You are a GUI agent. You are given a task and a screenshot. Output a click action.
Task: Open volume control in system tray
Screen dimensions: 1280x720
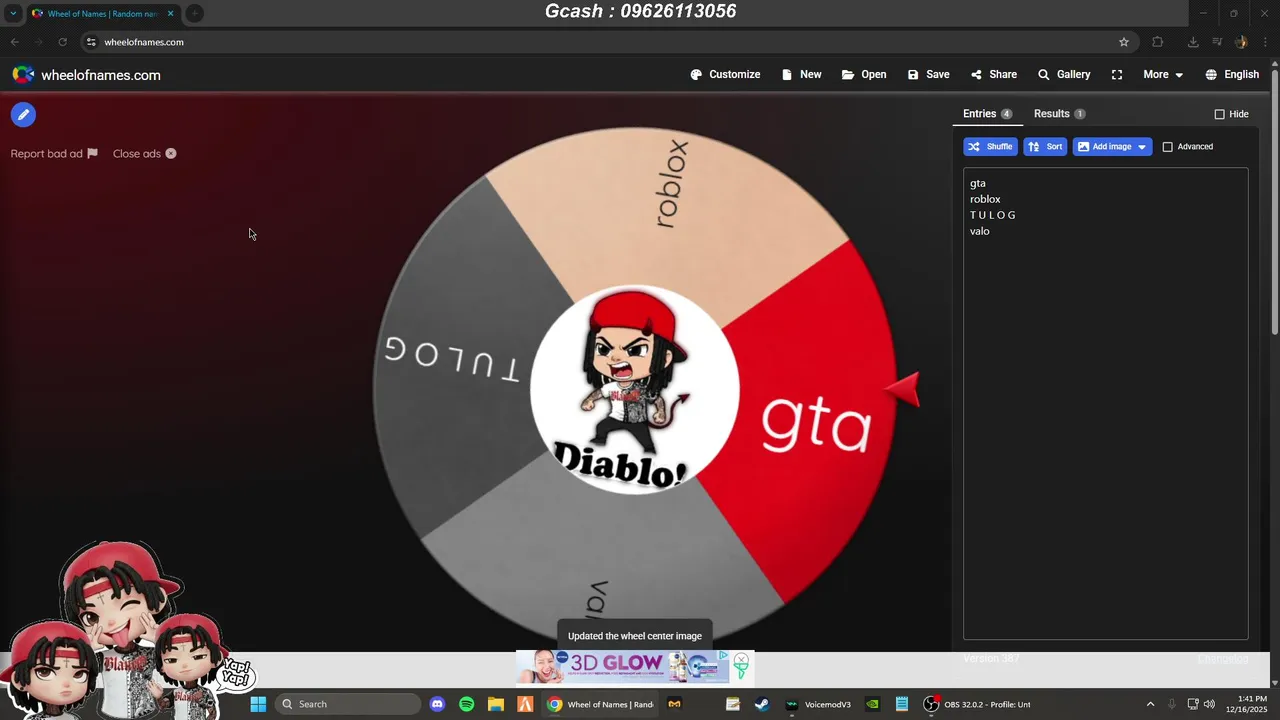tap(1210, 704)
